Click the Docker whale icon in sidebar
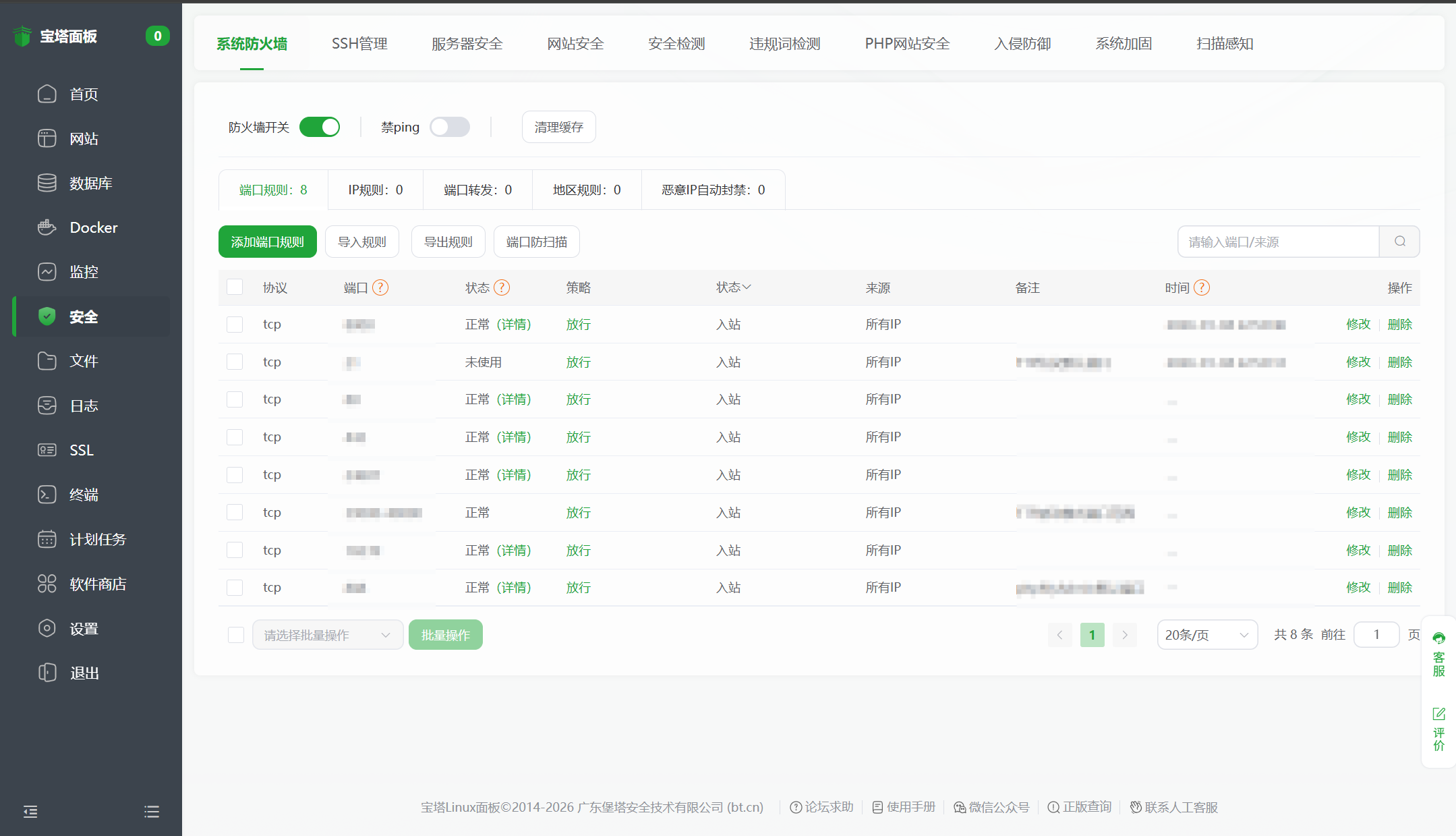This screenshot has height=836, width=1456. (47, 227)
